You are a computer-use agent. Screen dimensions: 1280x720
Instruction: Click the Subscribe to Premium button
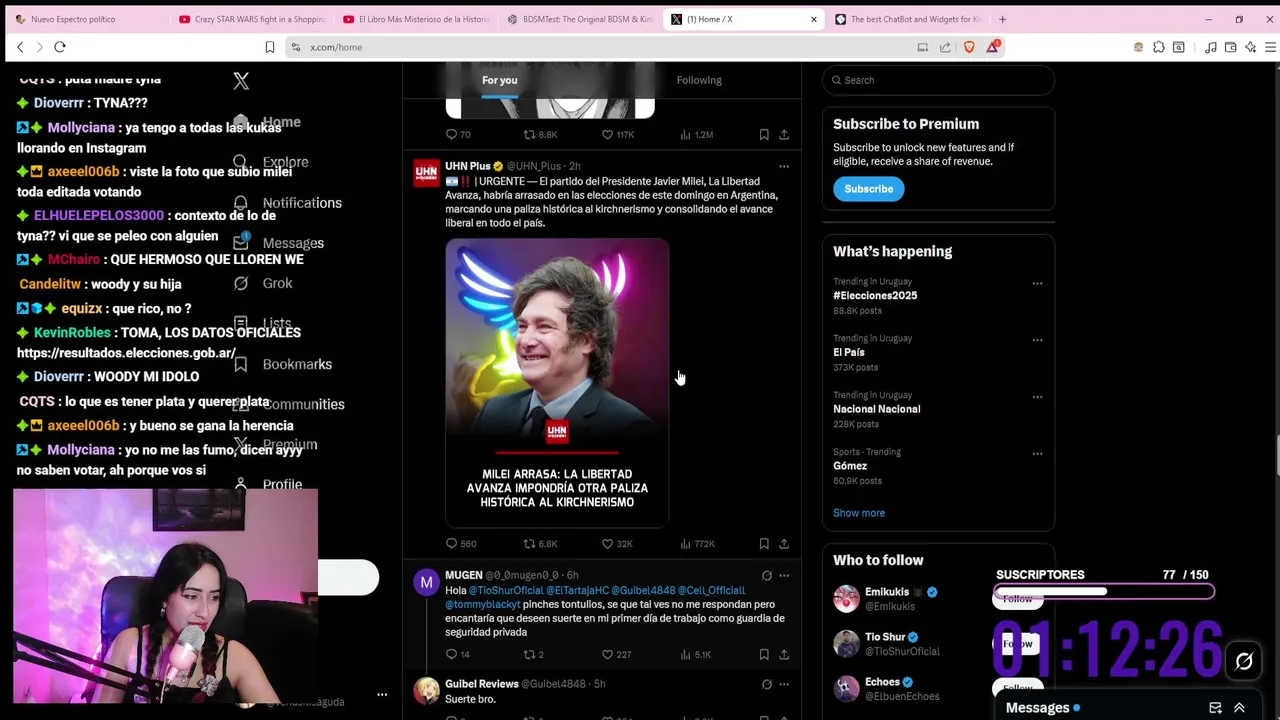868,189
